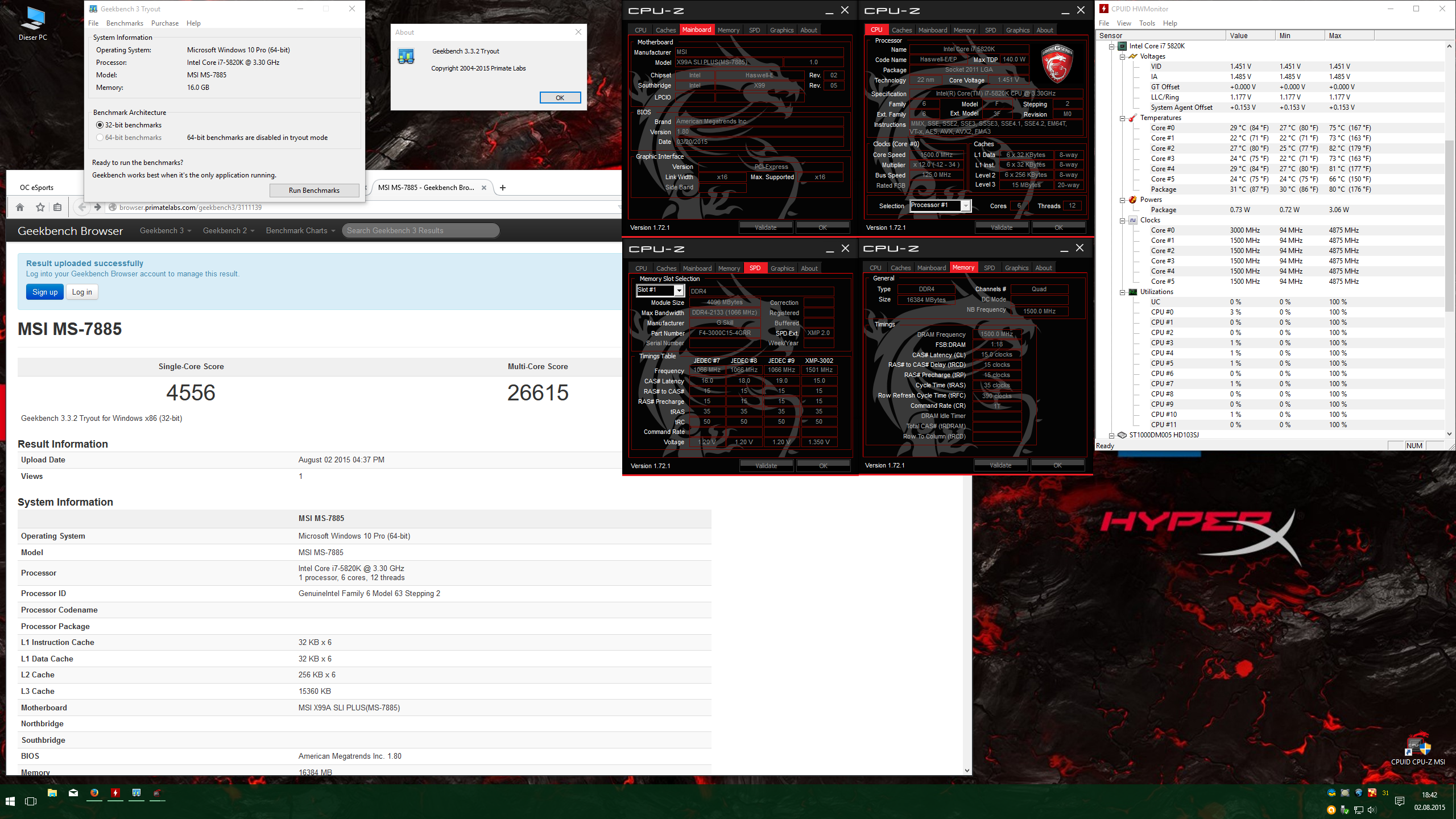
Task: Open the Dieser PC desktop icon
Action: [32, 24]
